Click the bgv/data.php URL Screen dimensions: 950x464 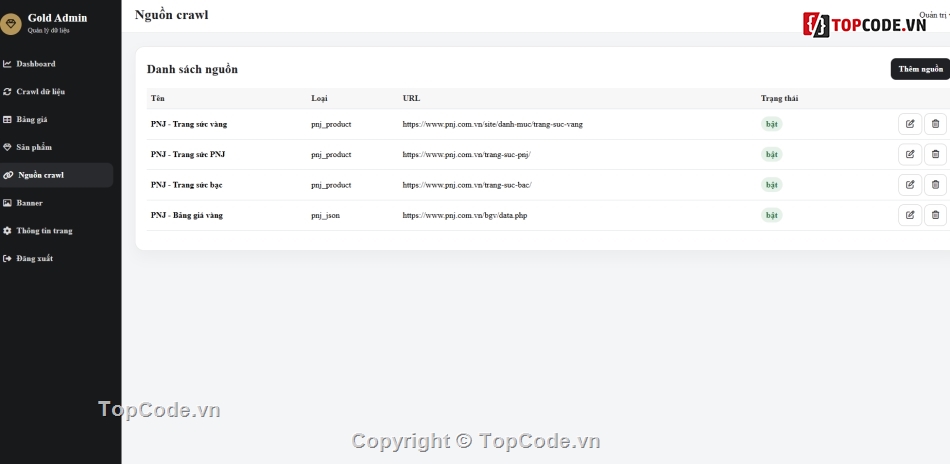coord(465,215)
